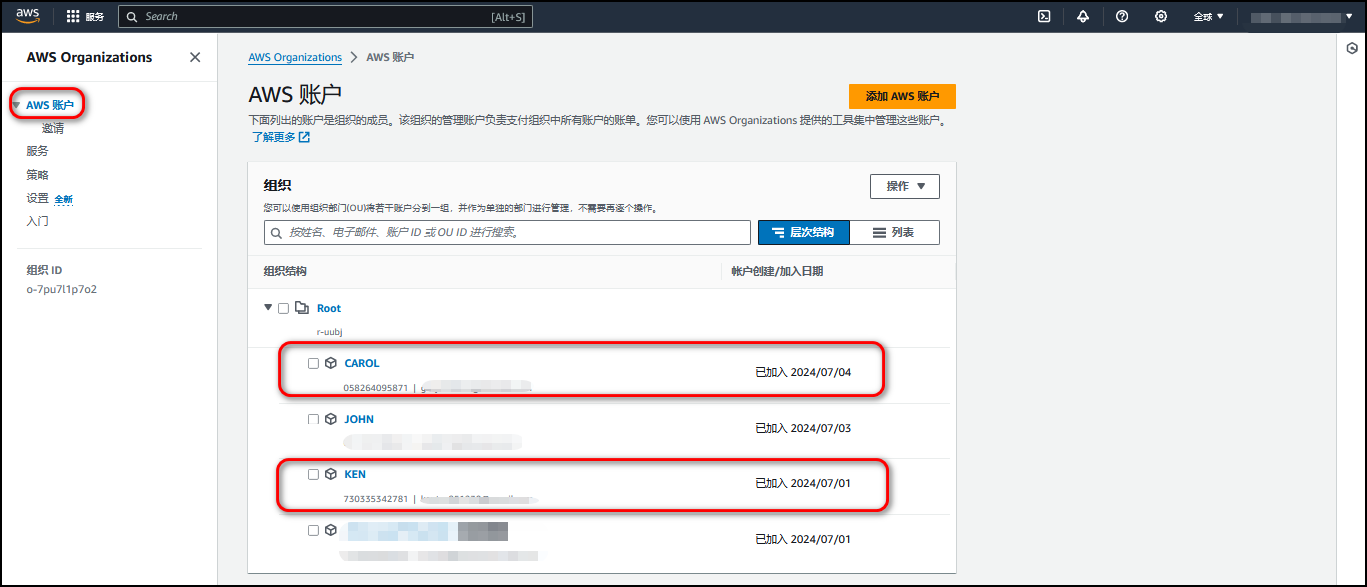Click the cube icon beside JOHN
The image size is (1367, 587).
330,419
